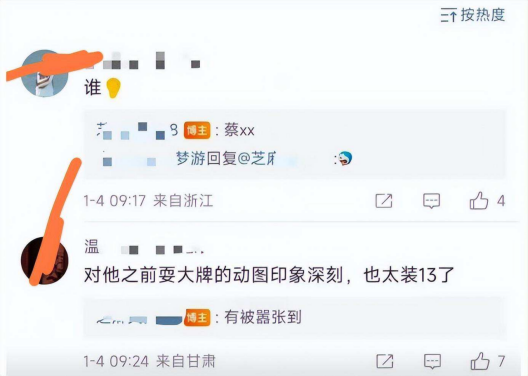
Task: Open the second commenter's dark avatar
Action: pos(44,261)
